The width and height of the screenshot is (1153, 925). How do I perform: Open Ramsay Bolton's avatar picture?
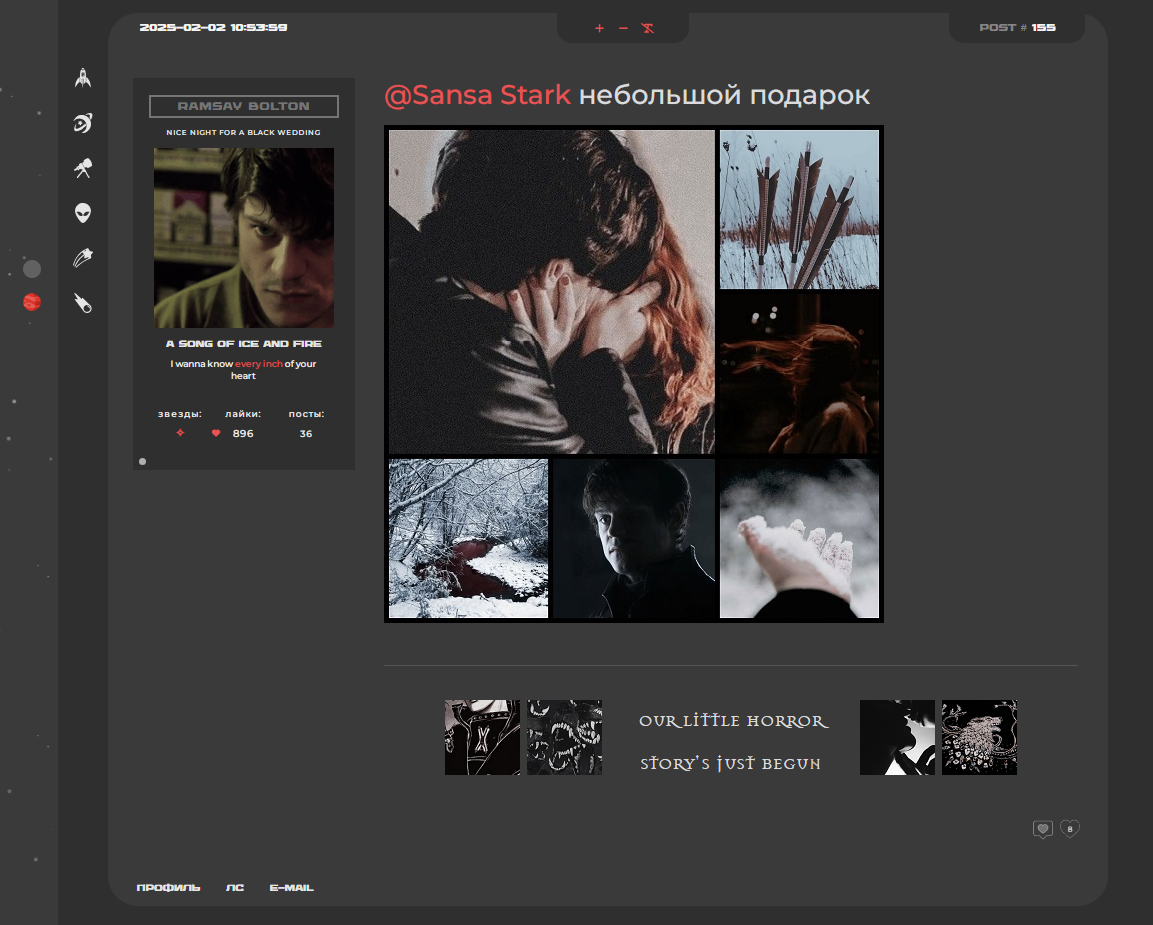click(244, 238)
